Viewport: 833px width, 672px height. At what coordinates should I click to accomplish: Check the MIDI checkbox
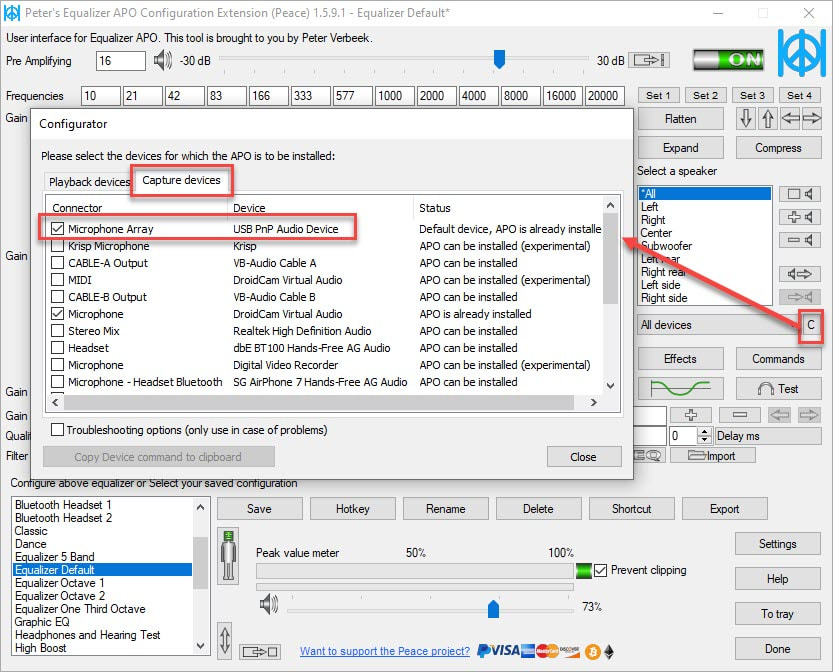pyautogui.click(x=57, y=279)
